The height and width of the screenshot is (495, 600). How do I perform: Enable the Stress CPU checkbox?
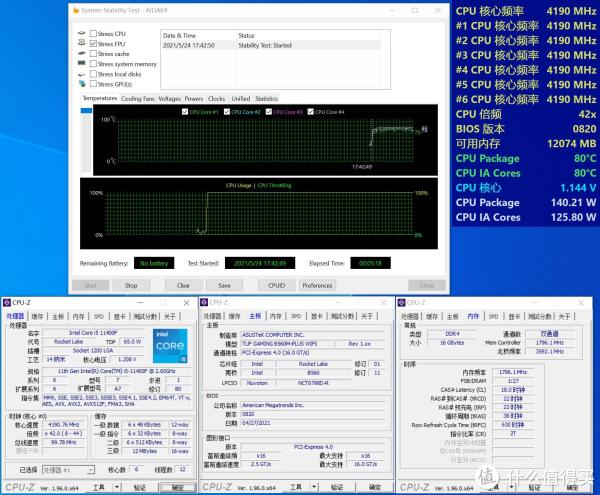pos(93,34)
